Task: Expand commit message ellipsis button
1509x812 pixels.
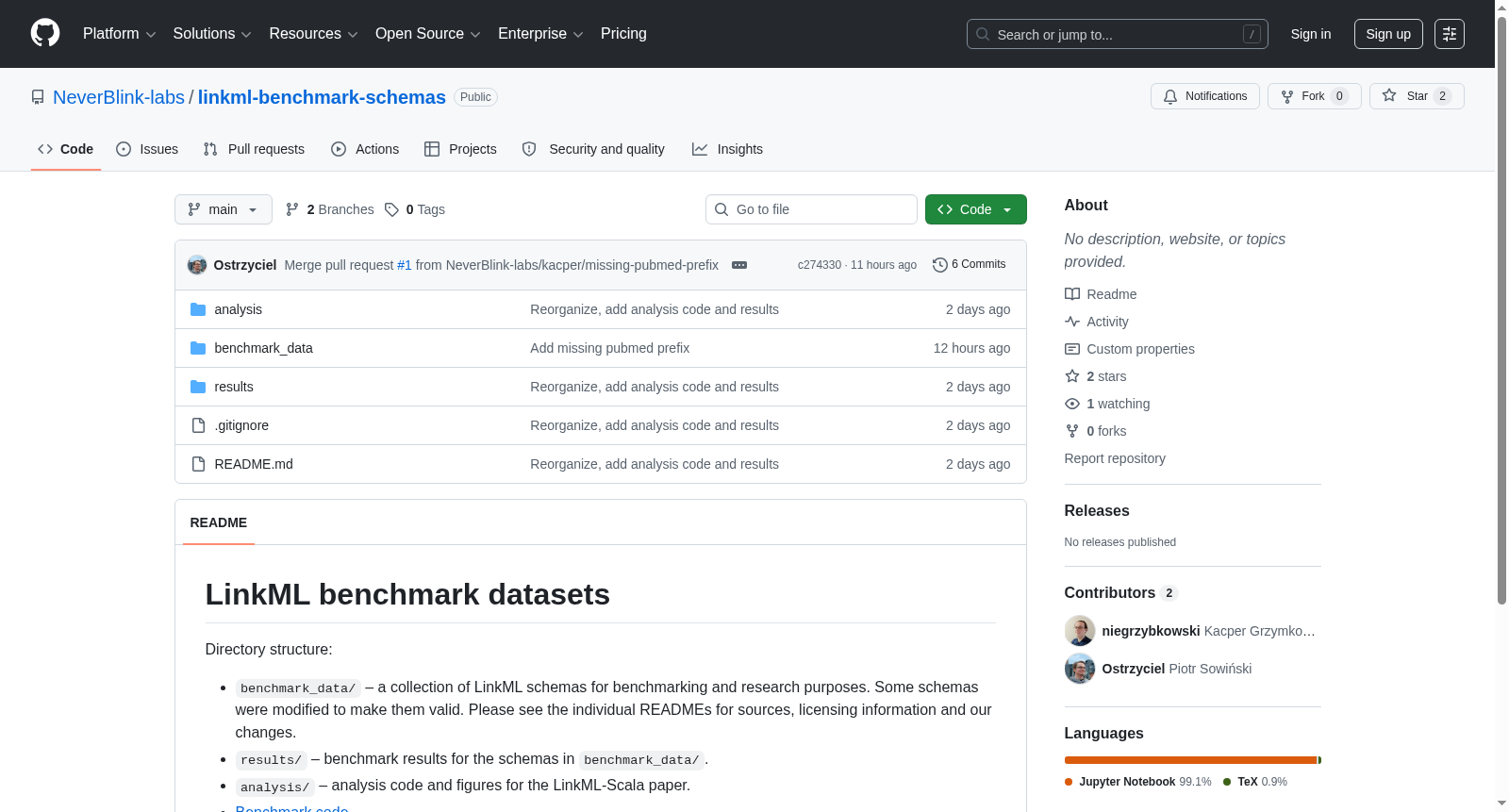Action: pyautogui.click(x=739, y=265)
